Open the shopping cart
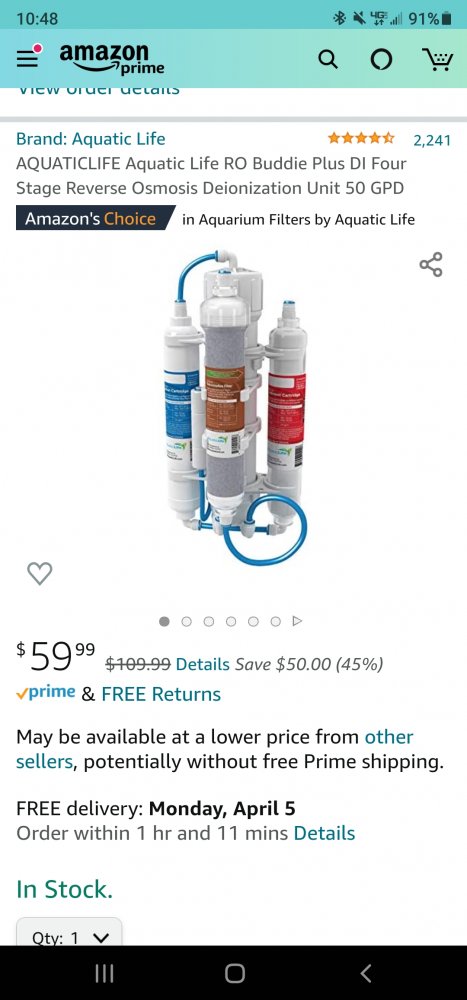The height and width of the screenshot is (1000, 467). [x=438, y=59]
